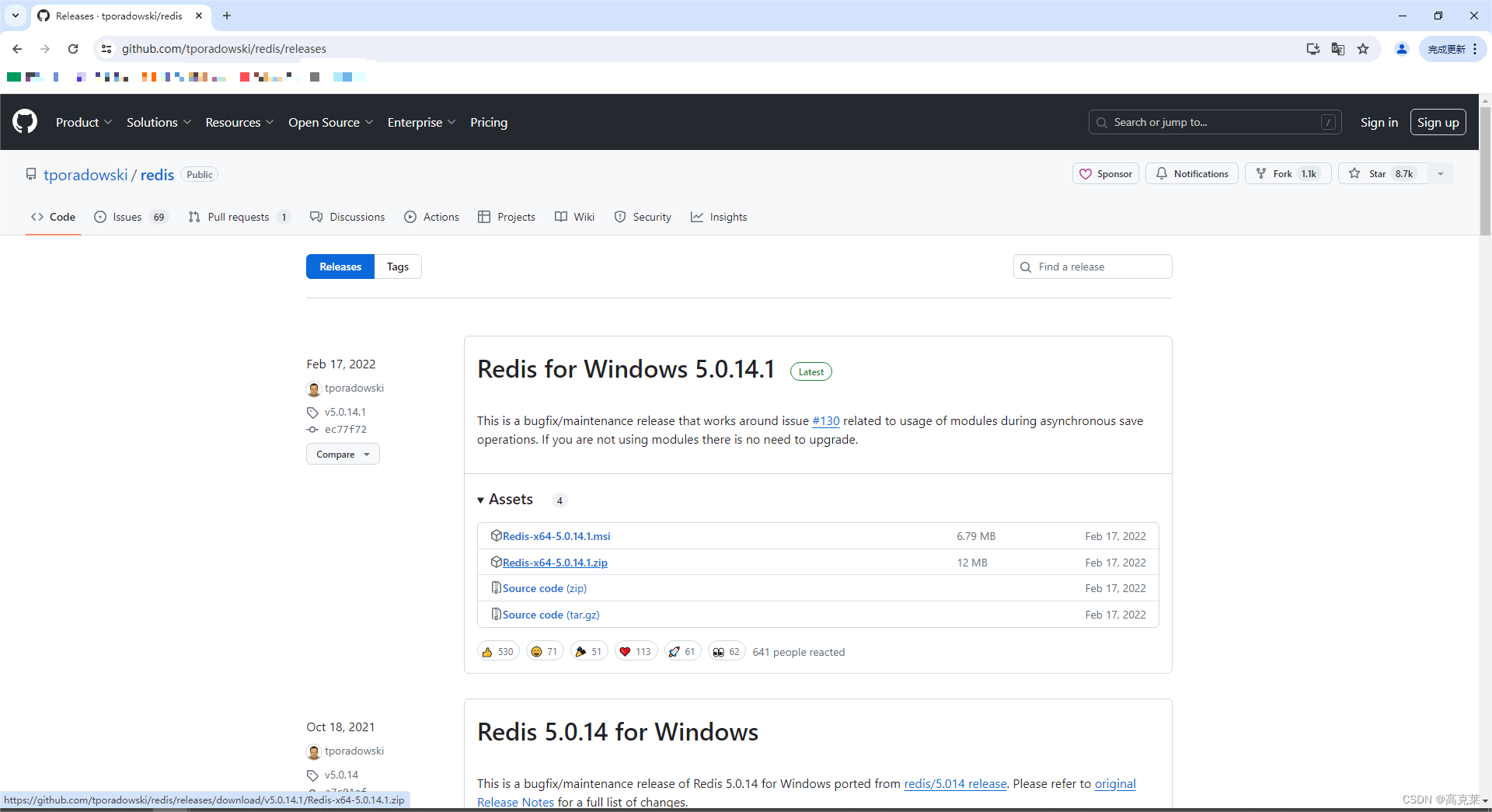Open the Security tab
The image size is (1492, 812).
click(643, 217)
